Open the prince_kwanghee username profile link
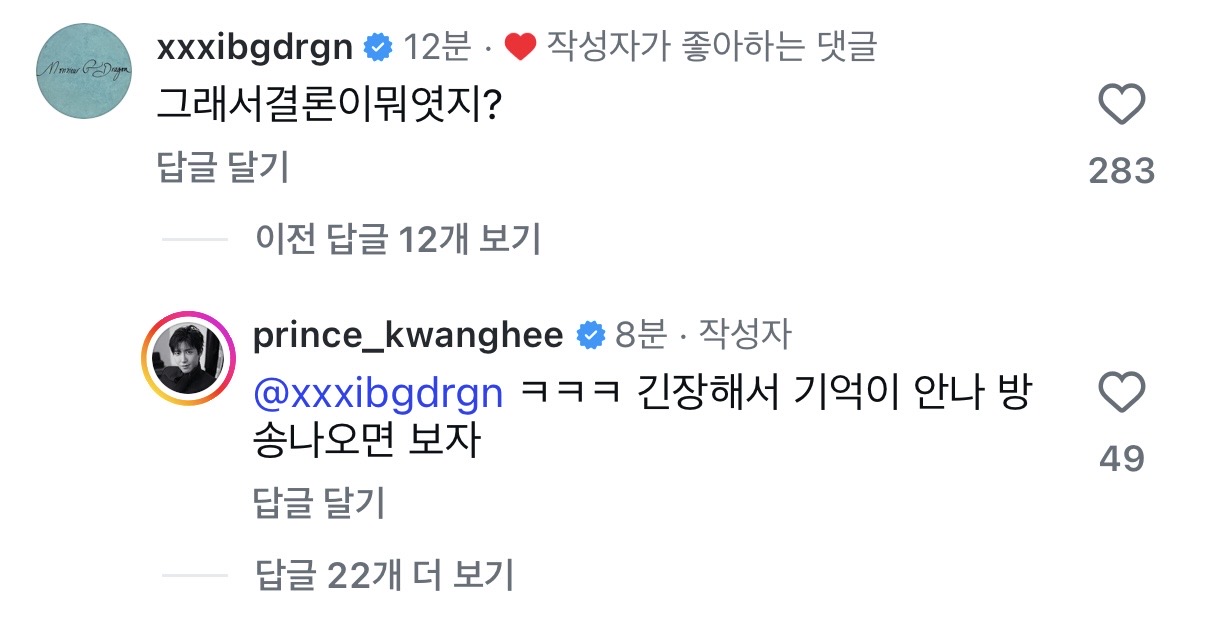The height and width of the screenshot is (622, 1206). (x=408, y=336)
